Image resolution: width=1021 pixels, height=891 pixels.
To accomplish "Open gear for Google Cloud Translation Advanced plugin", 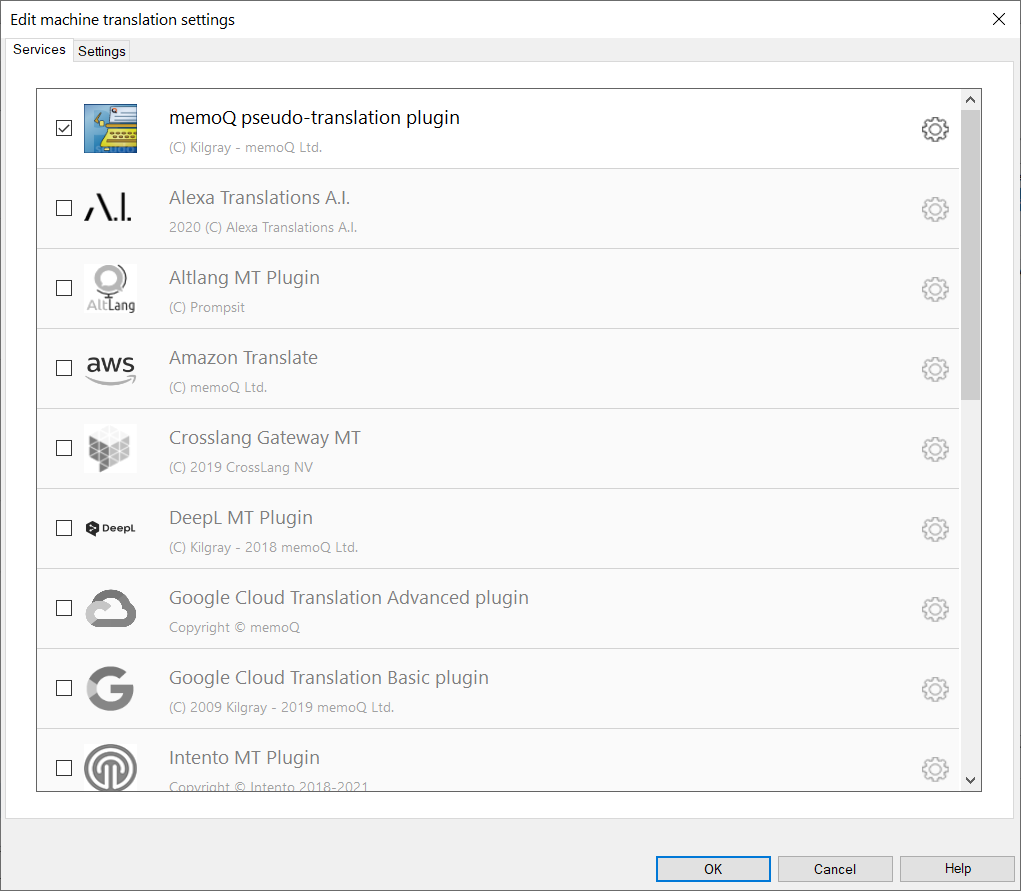I will coord(935,610).
